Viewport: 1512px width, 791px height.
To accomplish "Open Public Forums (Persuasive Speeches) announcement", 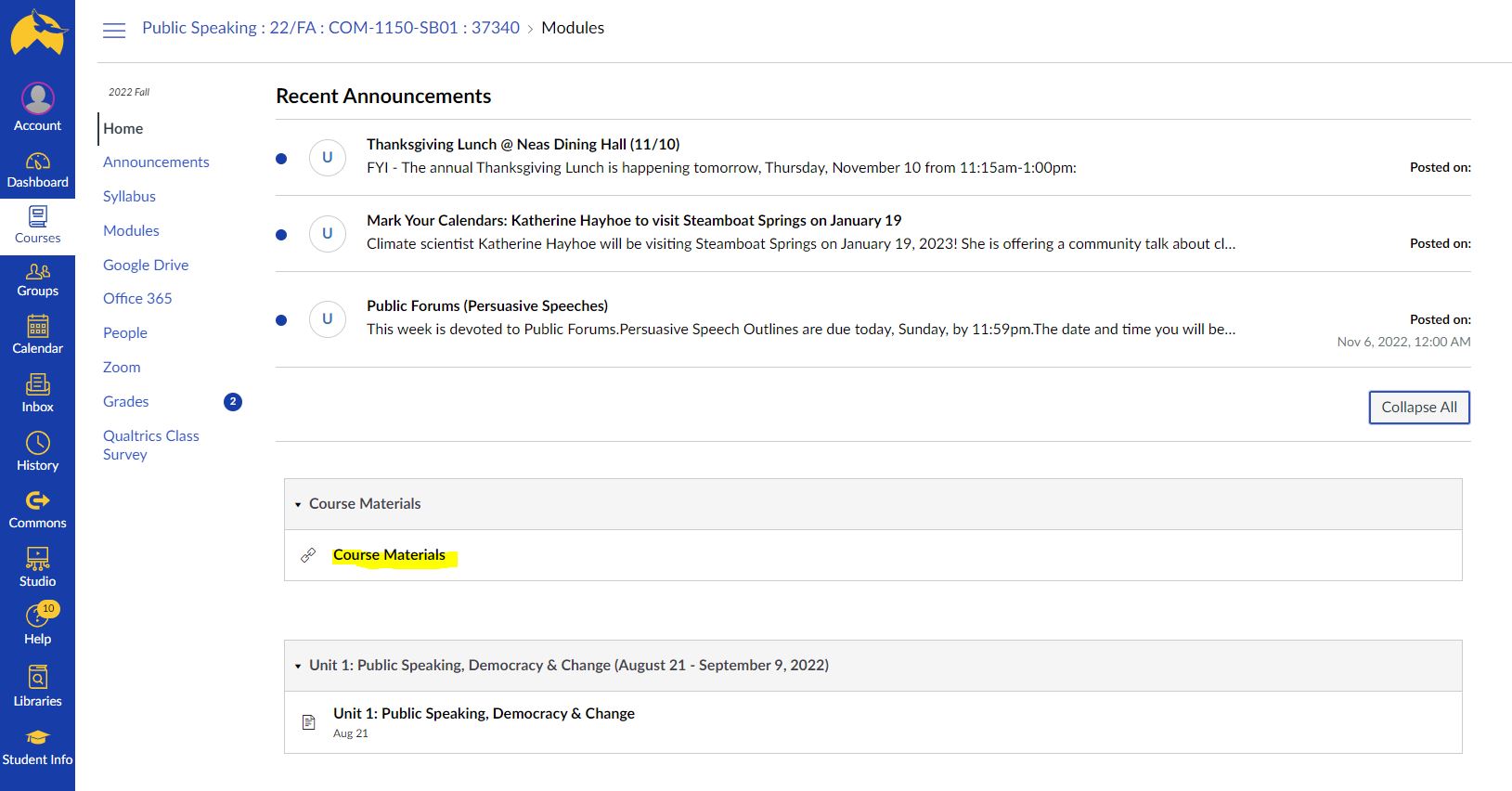I will point(487,306).
